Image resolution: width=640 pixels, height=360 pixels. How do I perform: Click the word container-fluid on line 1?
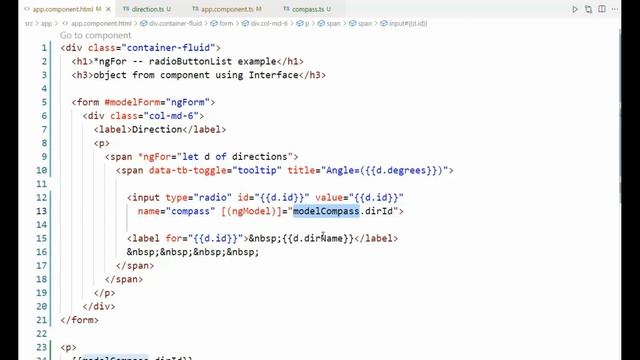click(x=169, y=48)
